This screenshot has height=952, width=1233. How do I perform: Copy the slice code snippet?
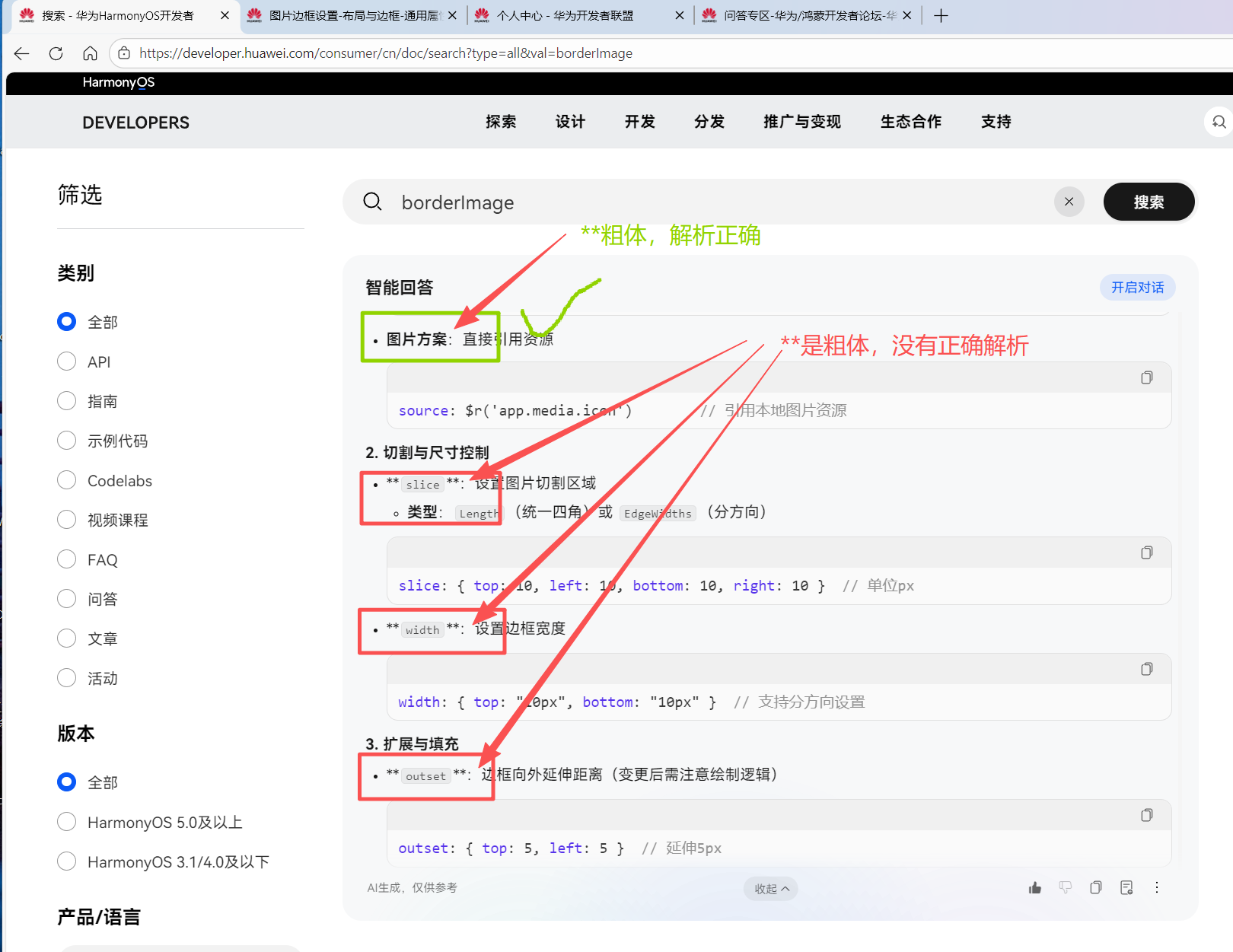click(x=1146, y=553)
